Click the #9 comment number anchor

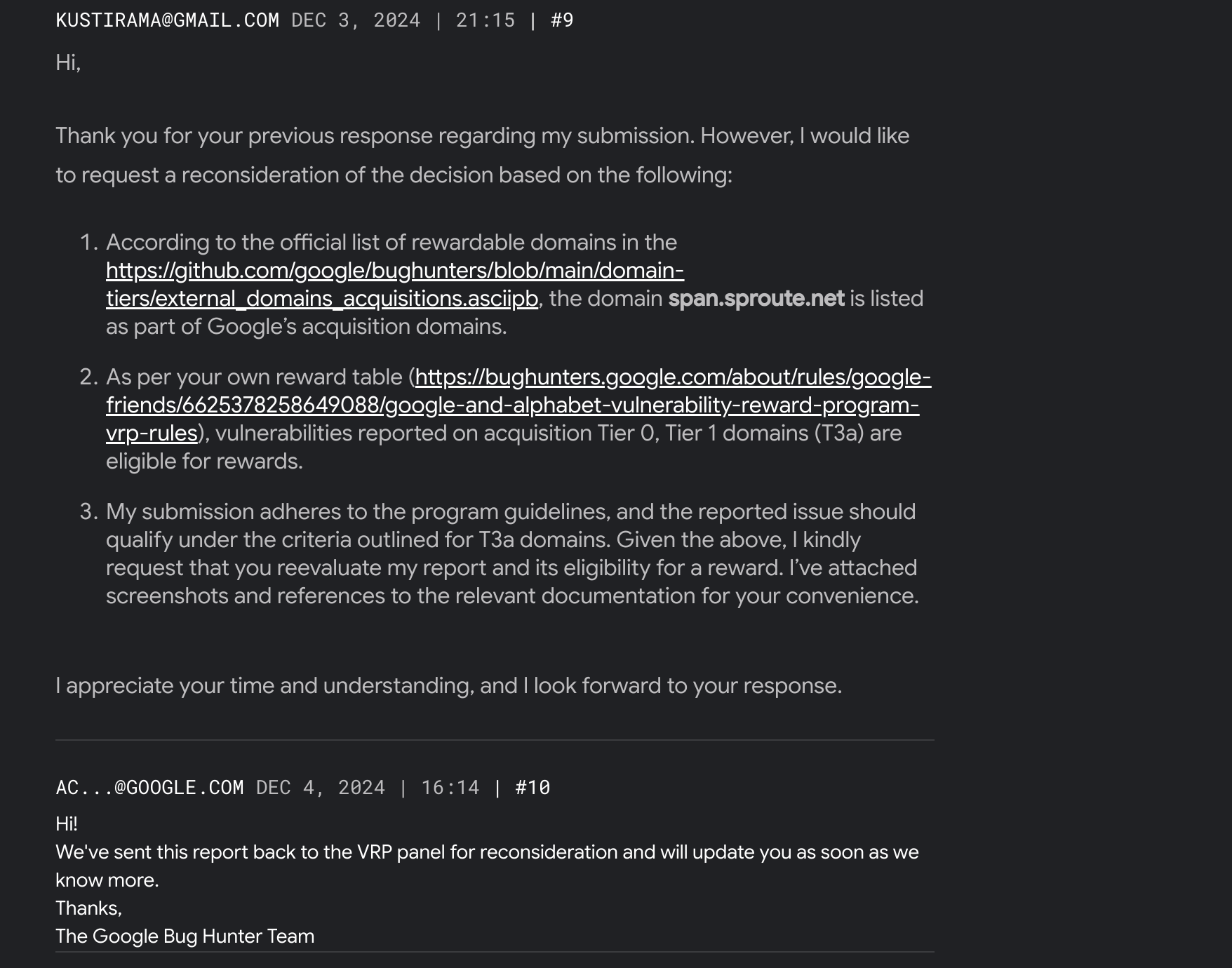(x=562, y=20)
